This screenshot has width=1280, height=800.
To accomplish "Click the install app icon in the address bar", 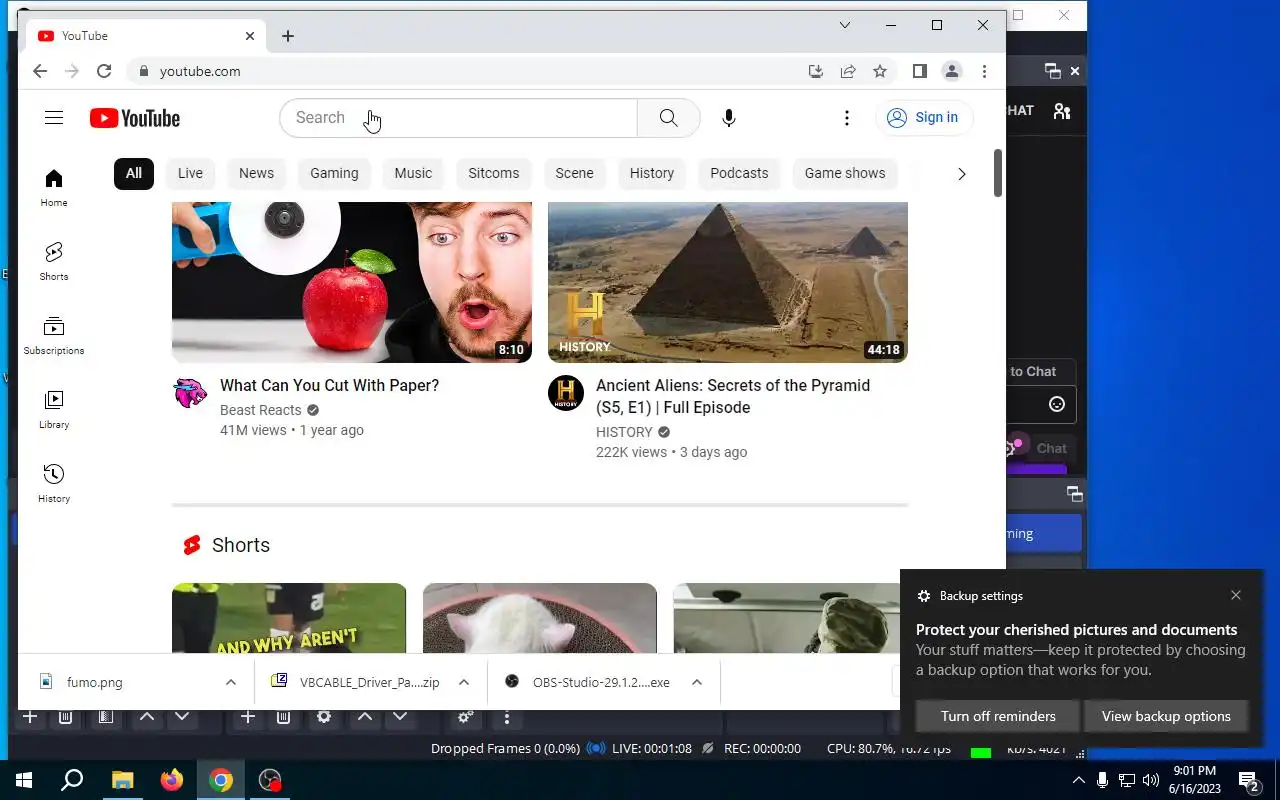I will click(816, 71).
